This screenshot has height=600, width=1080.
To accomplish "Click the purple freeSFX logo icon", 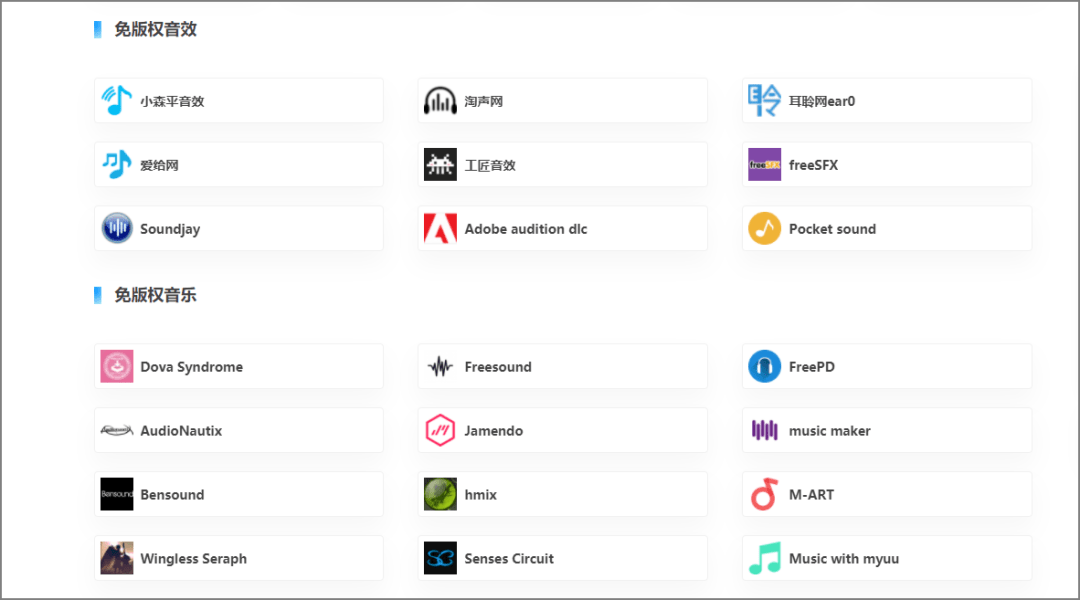I will 764,165.
